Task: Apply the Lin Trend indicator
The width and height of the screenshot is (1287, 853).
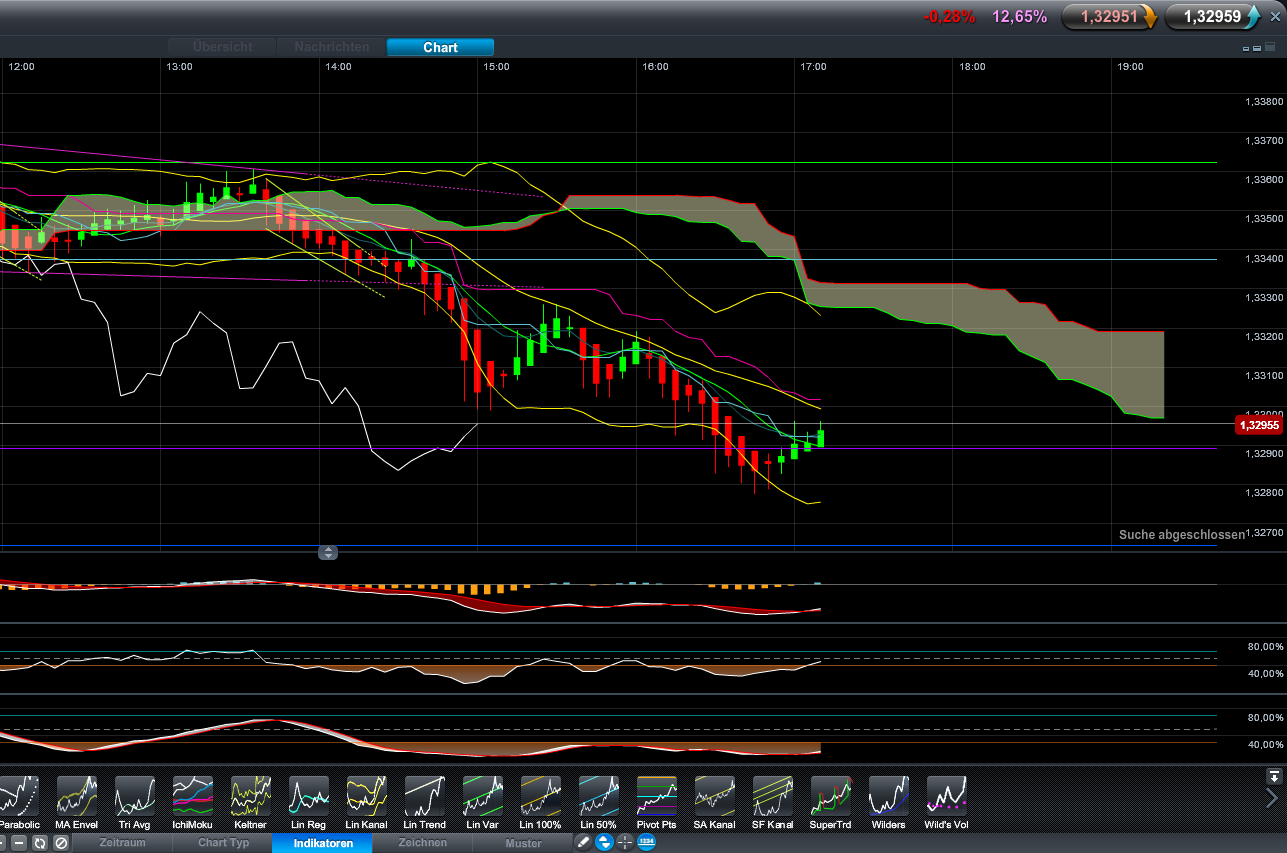Action: (x=424, y=796)
